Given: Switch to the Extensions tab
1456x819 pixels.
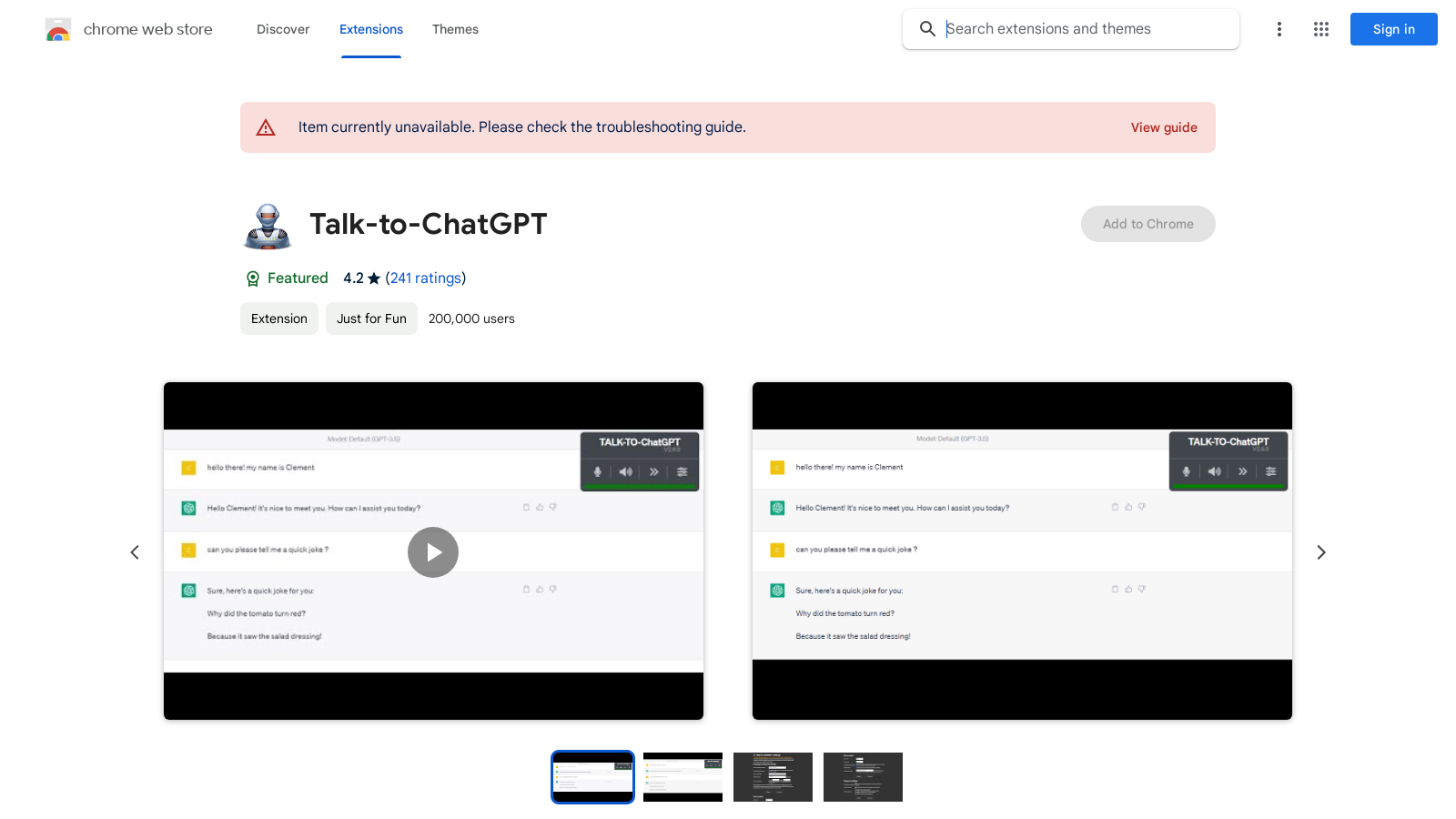Looking at the screenshot, I should (371, 29).
